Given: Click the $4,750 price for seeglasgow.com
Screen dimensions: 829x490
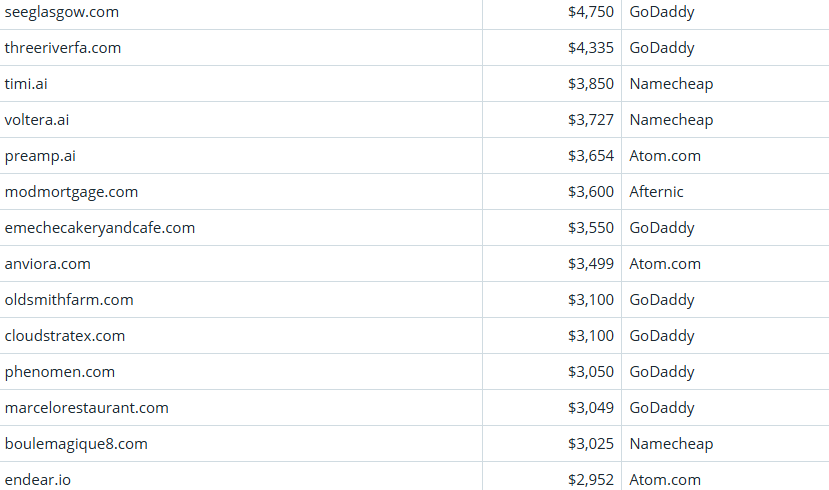Looking at the screenshot, I should [x=591, y=12].
